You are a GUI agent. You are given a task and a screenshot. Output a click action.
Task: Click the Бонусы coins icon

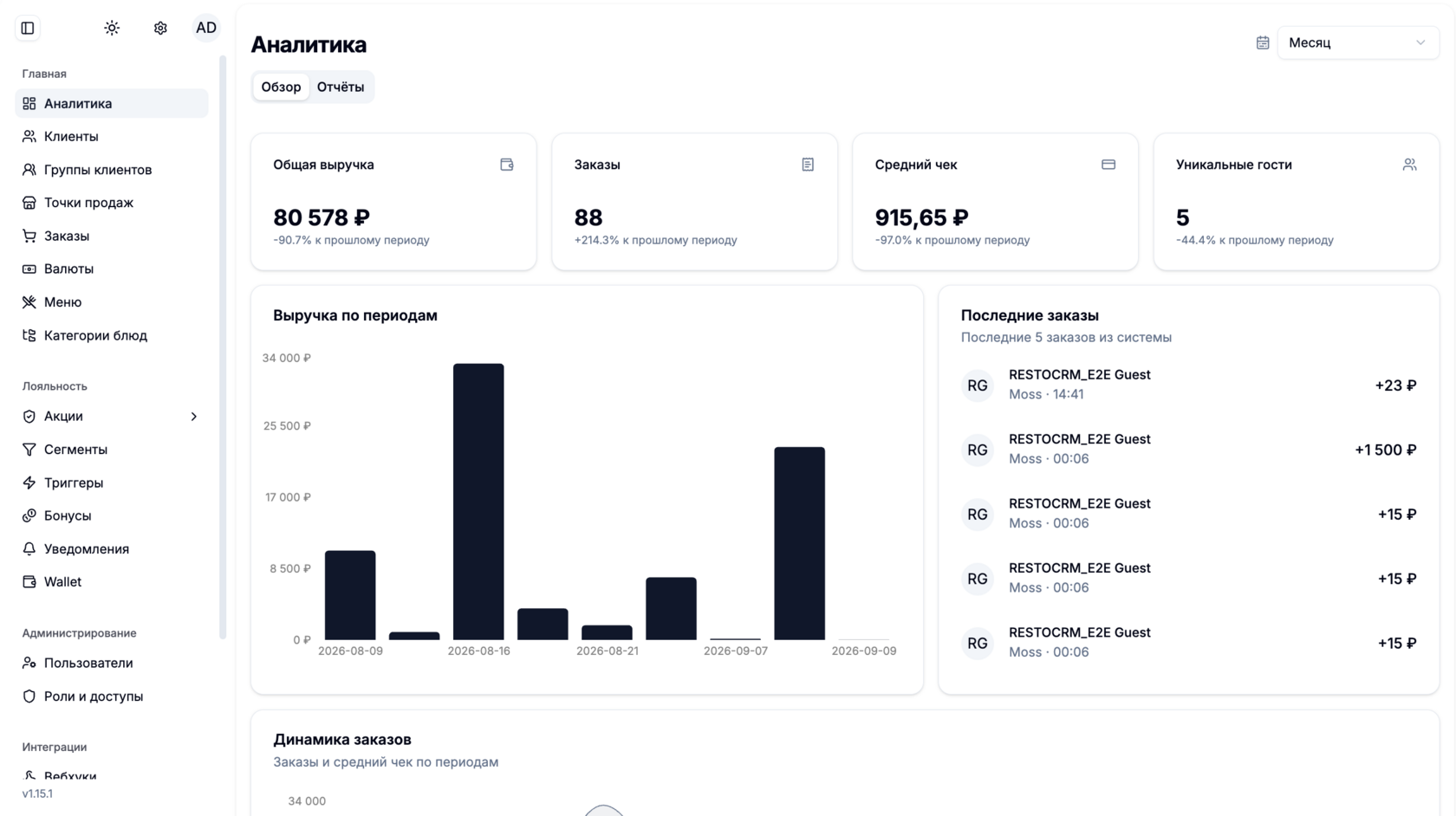point(29,515)
